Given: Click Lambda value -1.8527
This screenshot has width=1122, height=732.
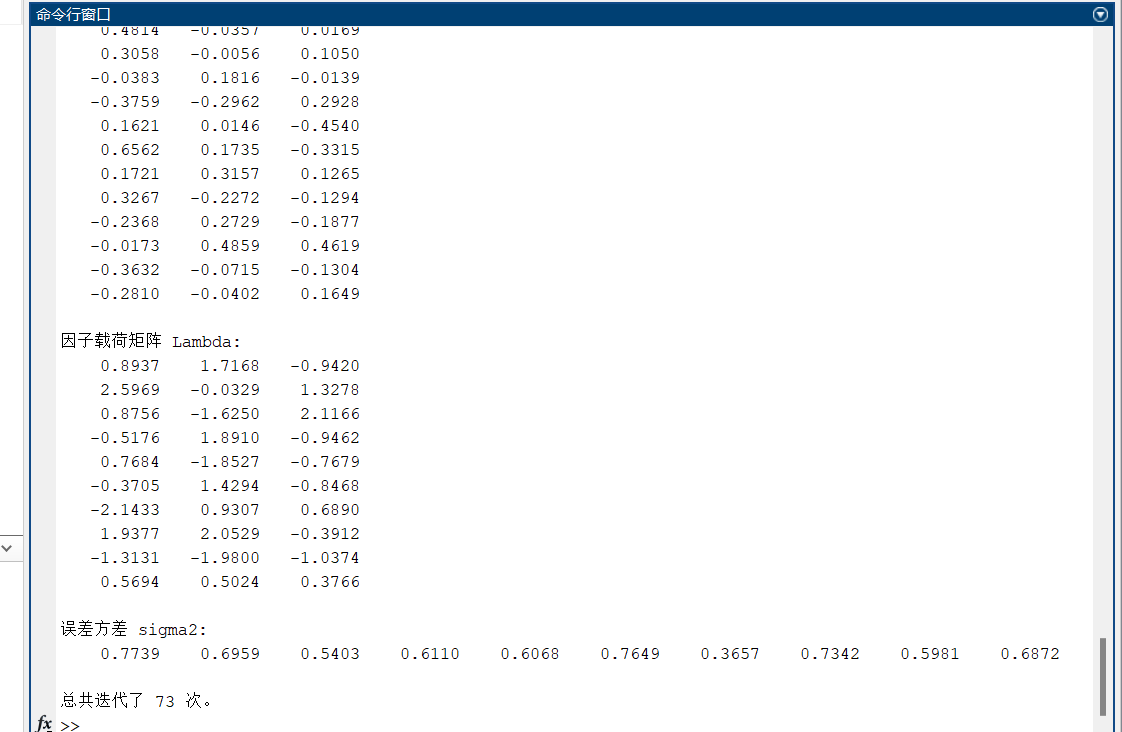Looking at the screenshot, I should 225,462.
